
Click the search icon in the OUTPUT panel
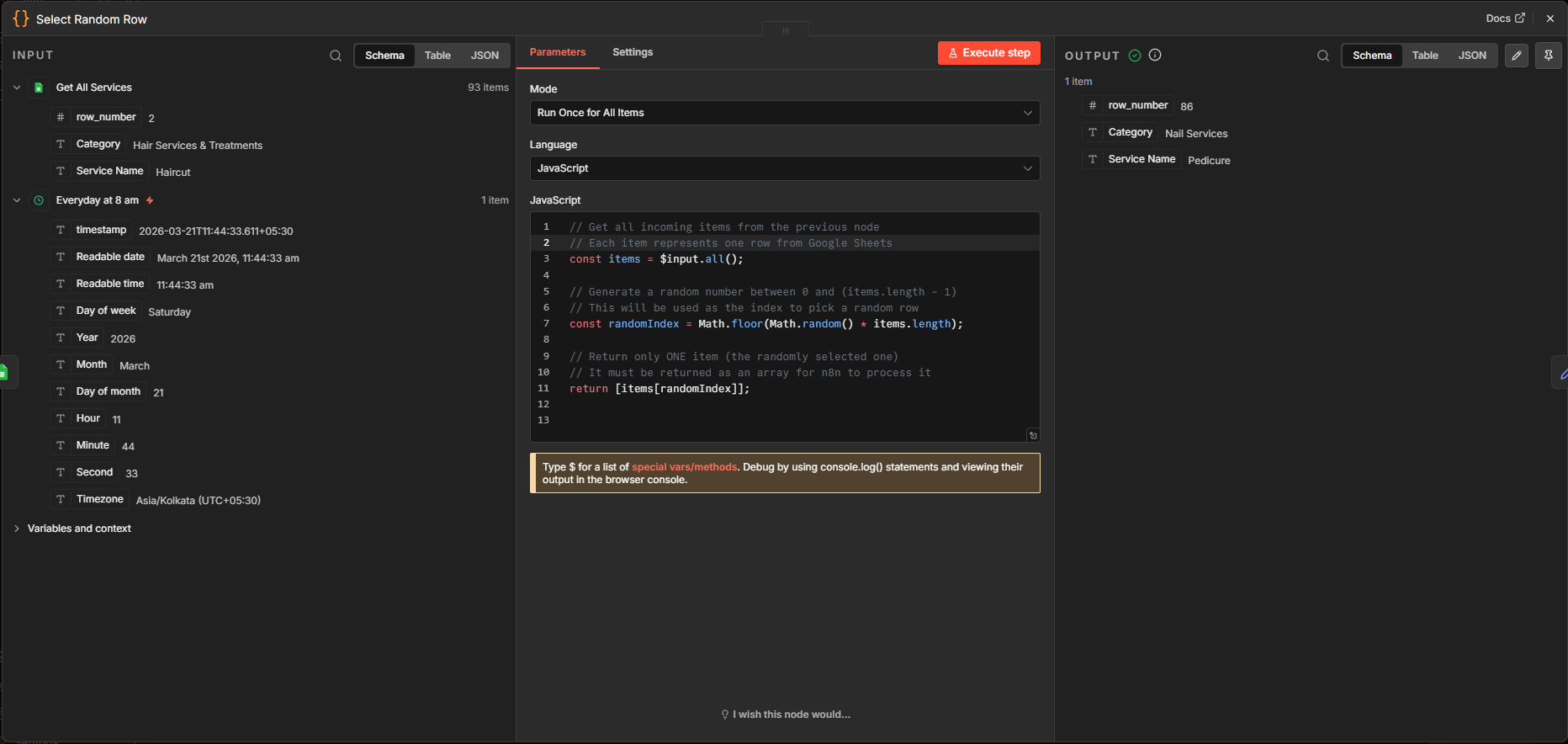pyautogui.click(x=1323, y=56)
